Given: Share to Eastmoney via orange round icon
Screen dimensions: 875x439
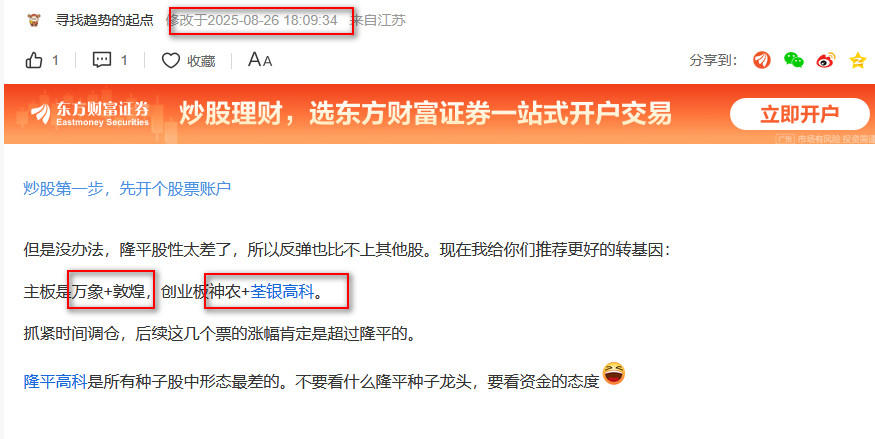Looking at the screenshot, I should click(x=762, y=60).
